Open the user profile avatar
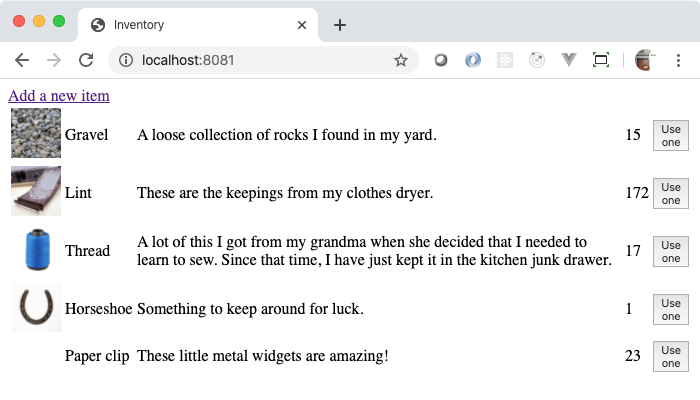 pyautogui.click(x=646, y=60)
